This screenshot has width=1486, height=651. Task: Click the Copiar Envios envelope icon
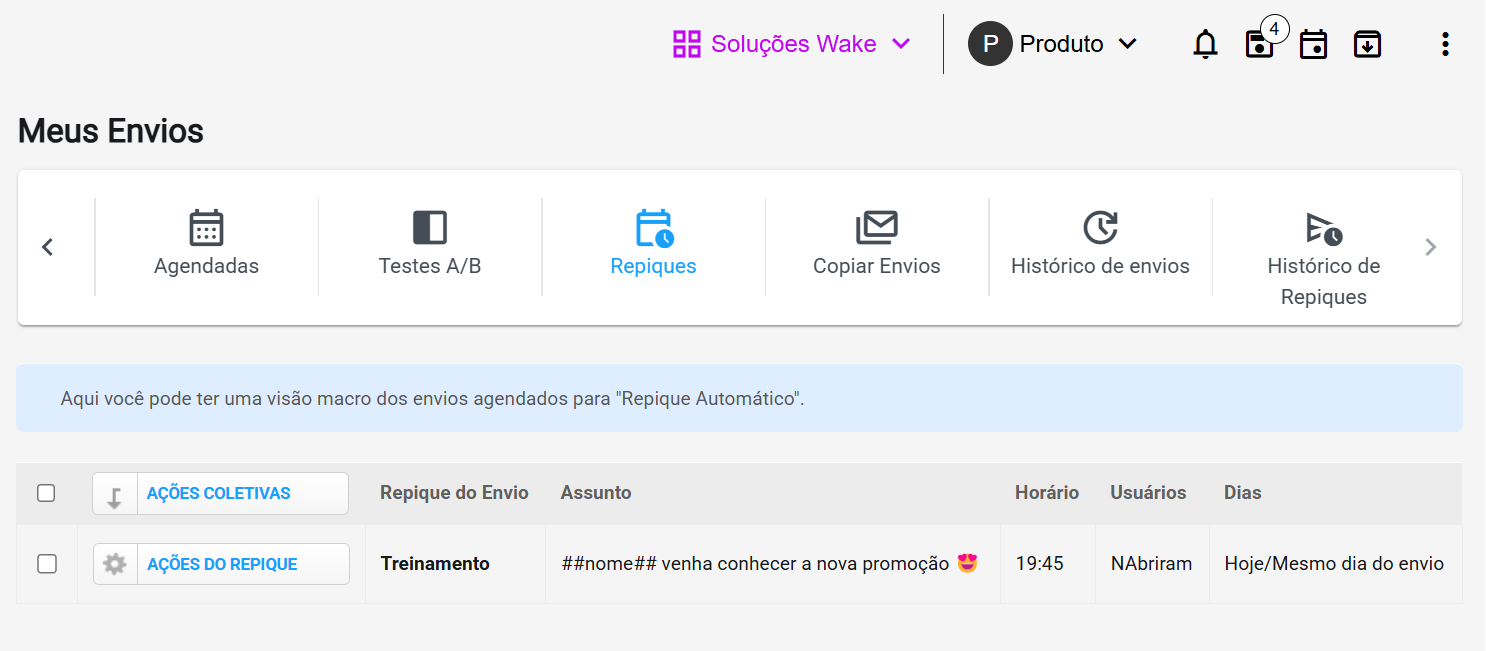point(877,228)
